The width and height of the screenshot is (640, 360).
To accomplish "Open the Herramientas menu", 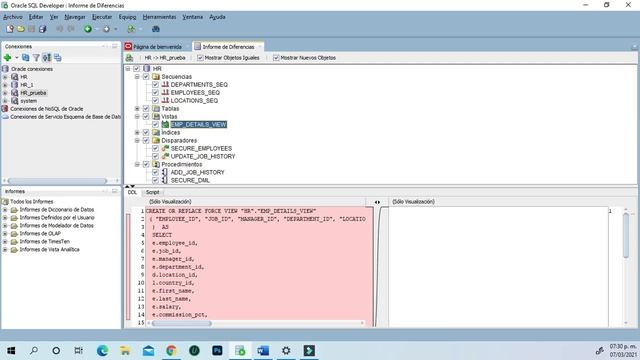I will pos(159,17).
